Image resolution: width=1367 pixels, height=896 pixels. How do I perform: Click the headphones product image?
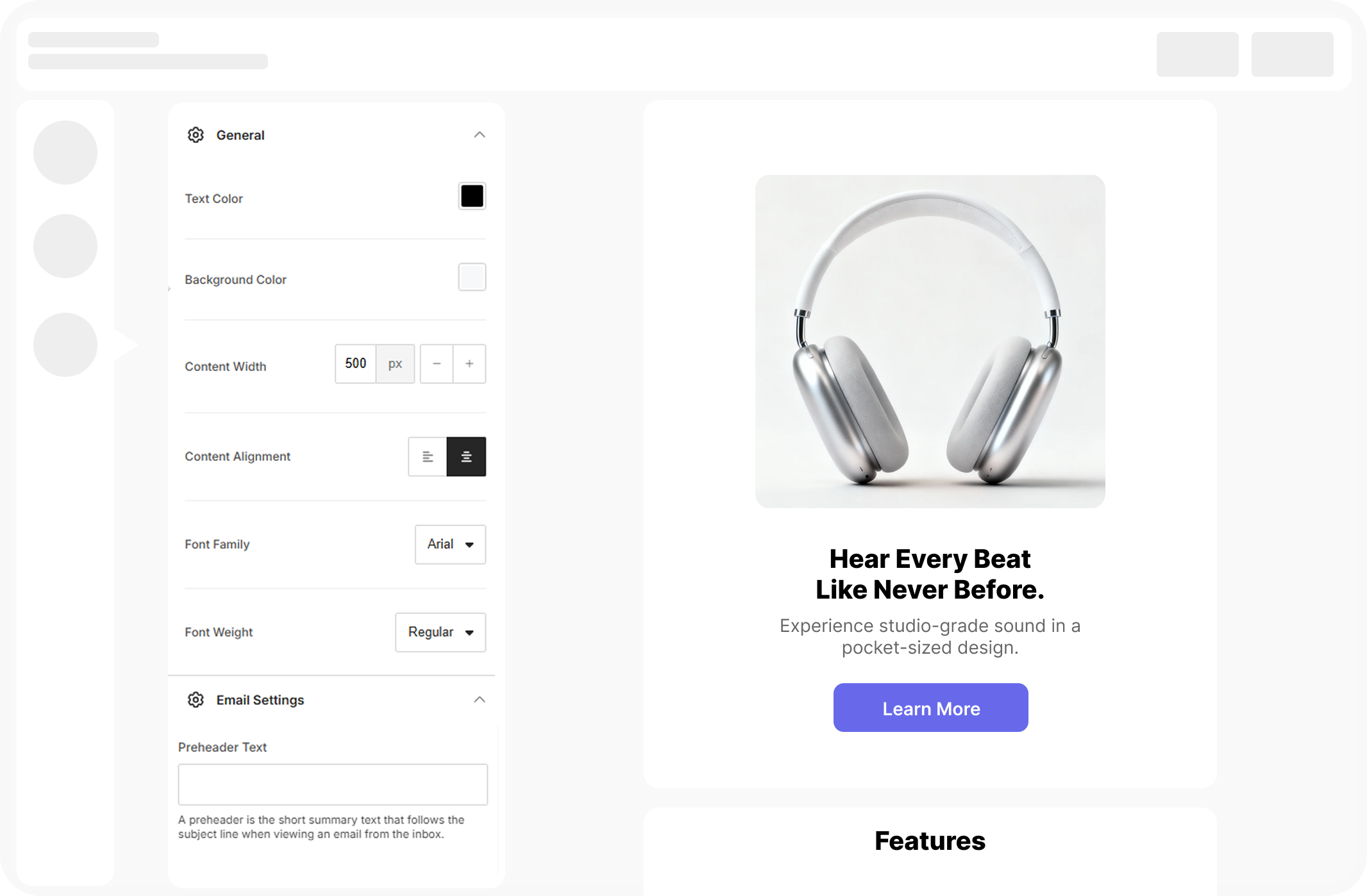point(930,342)
